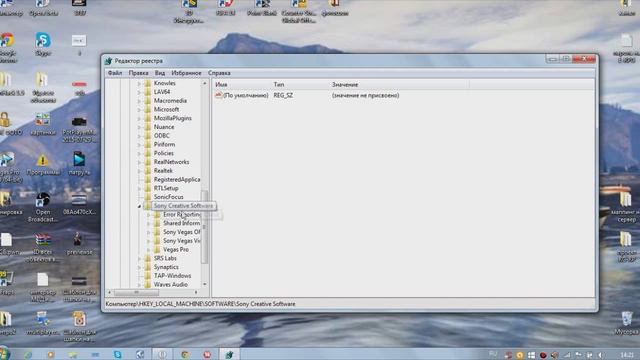Open the Правка menu

click(138, 73)
